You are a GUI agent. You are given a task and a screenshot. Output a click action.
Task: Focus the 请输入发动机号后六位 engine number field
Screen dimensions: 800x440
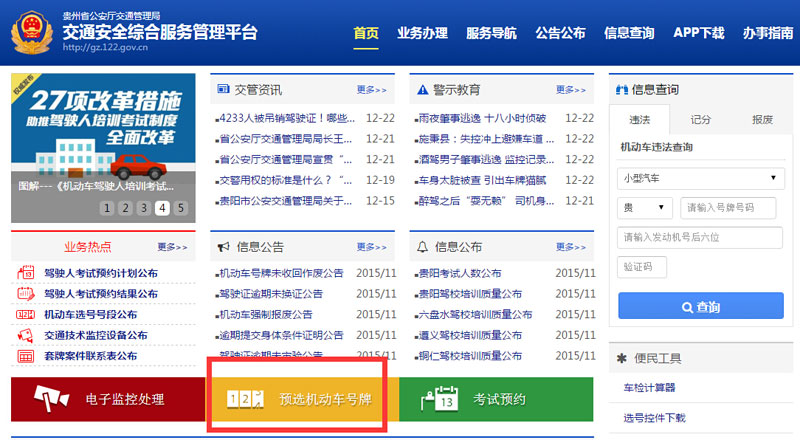coord(699,237)
